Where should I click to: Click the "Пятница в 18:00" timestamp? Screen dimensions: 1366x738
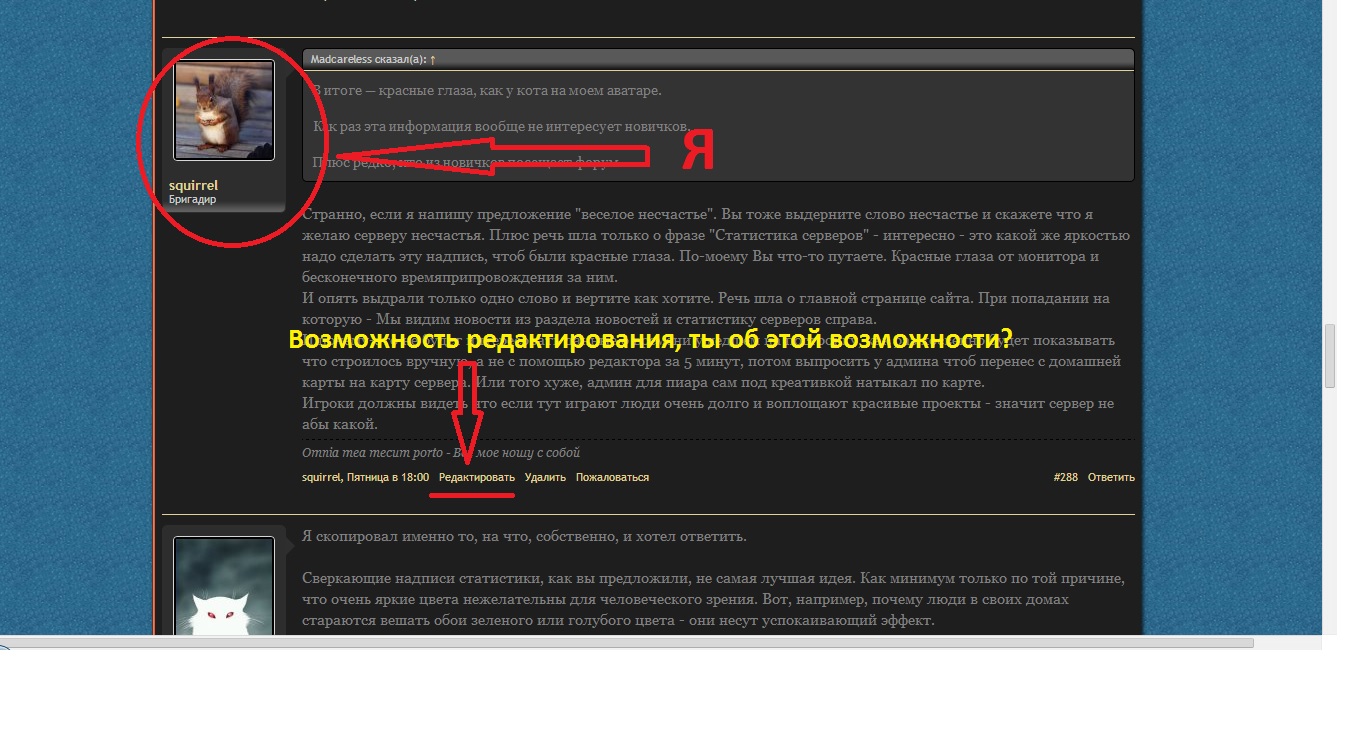388,478
